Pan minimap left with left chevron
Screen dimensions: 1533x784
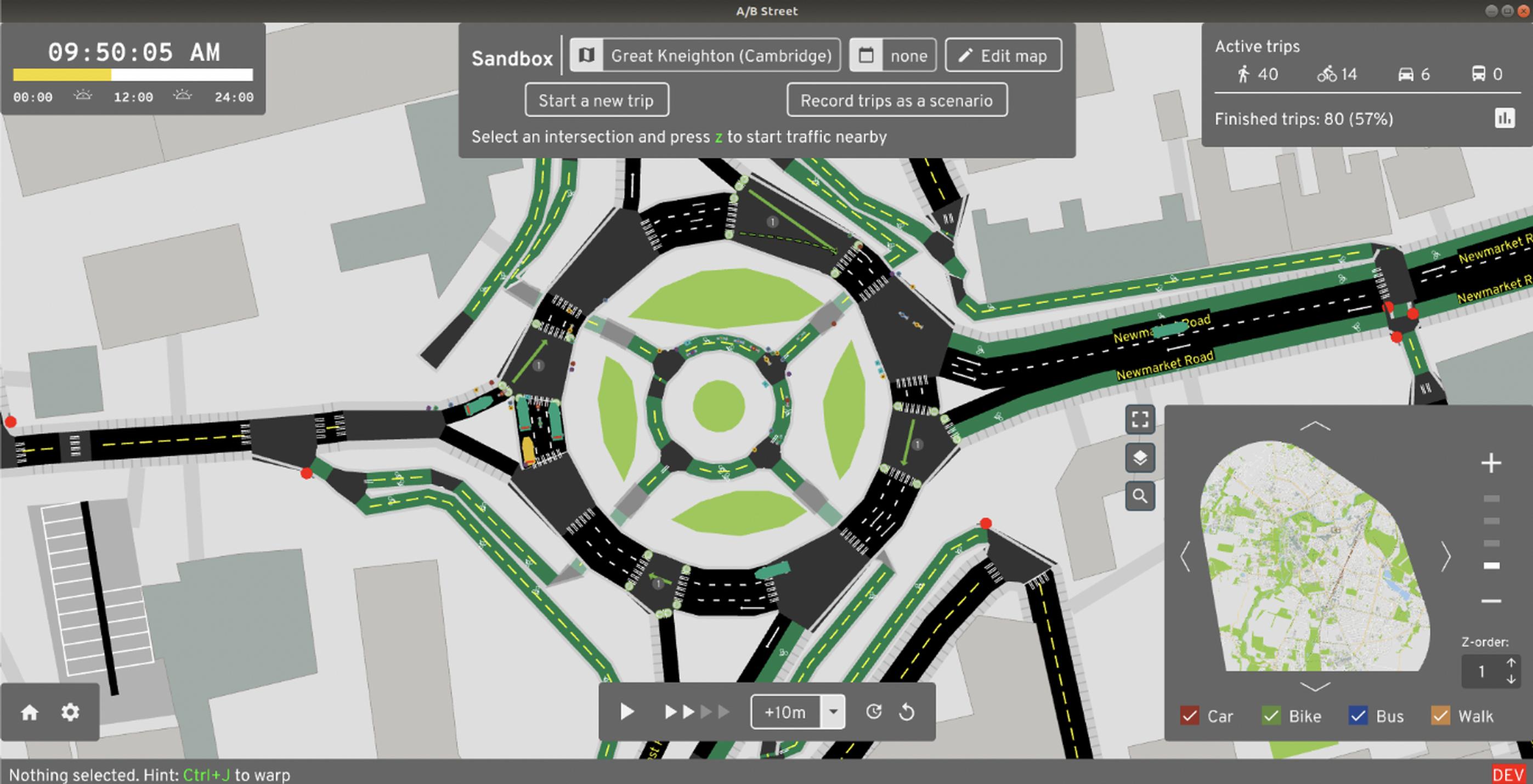1185,557
